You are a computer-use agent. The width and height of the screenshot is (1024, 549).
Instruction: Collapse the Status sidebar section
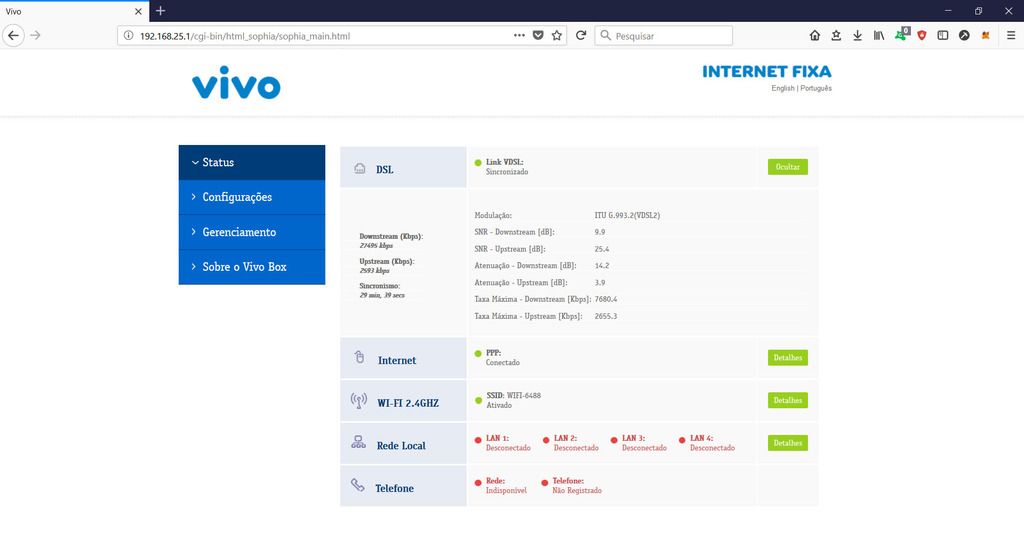tap(251, 162)
